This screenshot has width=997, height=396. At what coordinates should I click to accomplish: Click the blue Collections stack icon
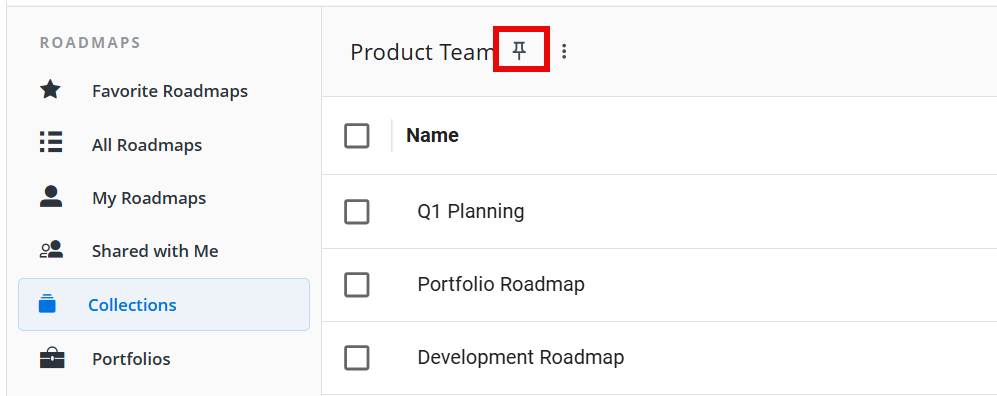(x=47, y=303)
